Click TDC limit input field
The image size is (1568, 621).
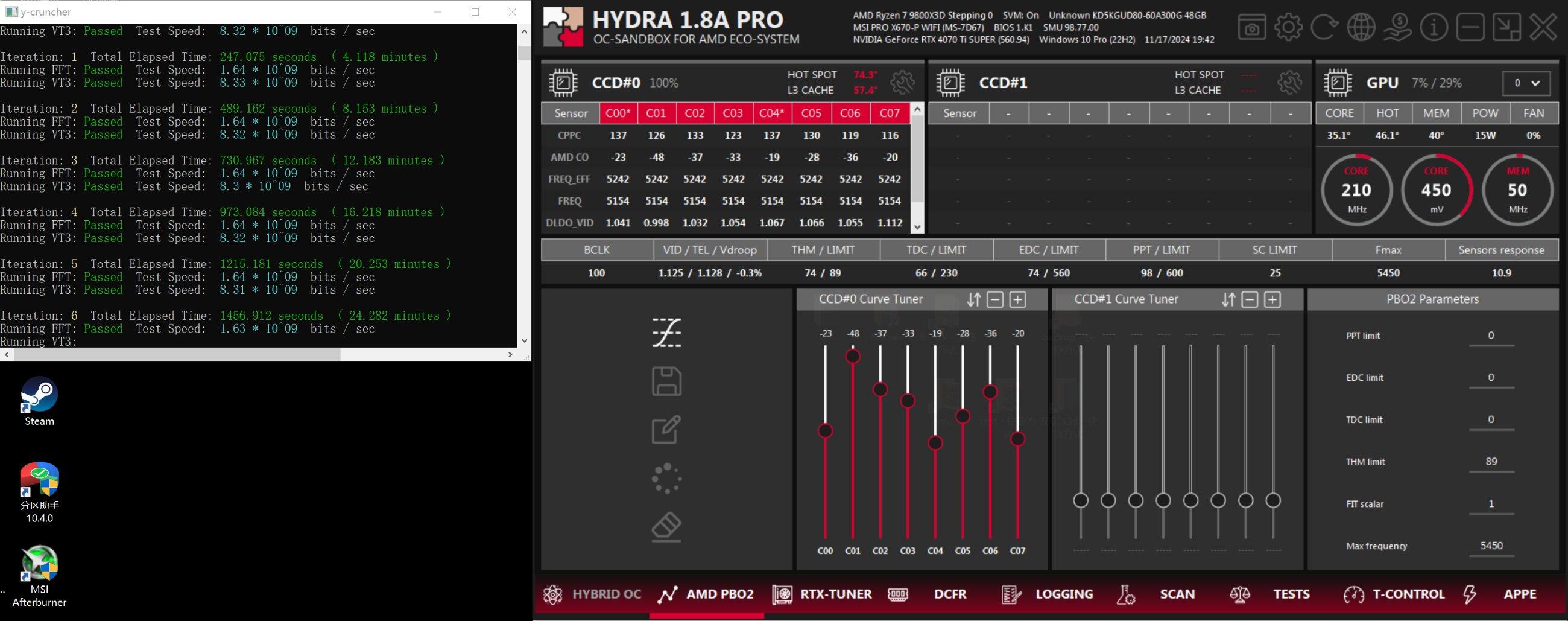[x=1491, y=420]
